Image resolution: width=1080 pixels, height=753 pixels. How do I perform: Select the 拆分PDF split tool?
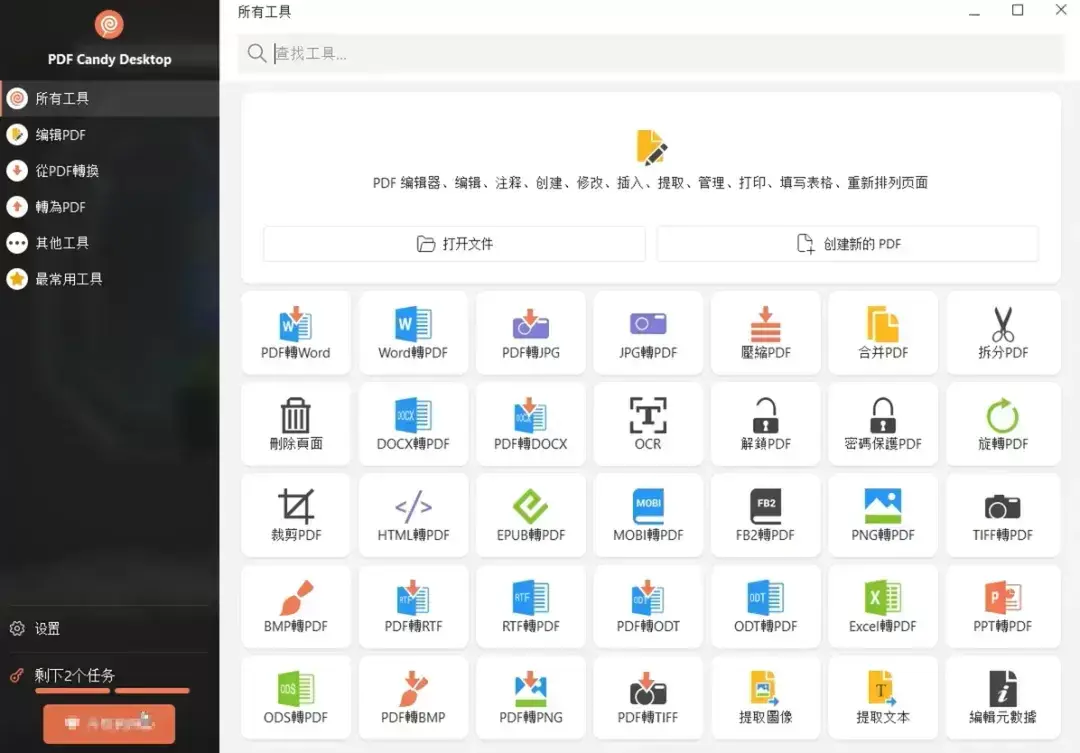[1001, 333]
